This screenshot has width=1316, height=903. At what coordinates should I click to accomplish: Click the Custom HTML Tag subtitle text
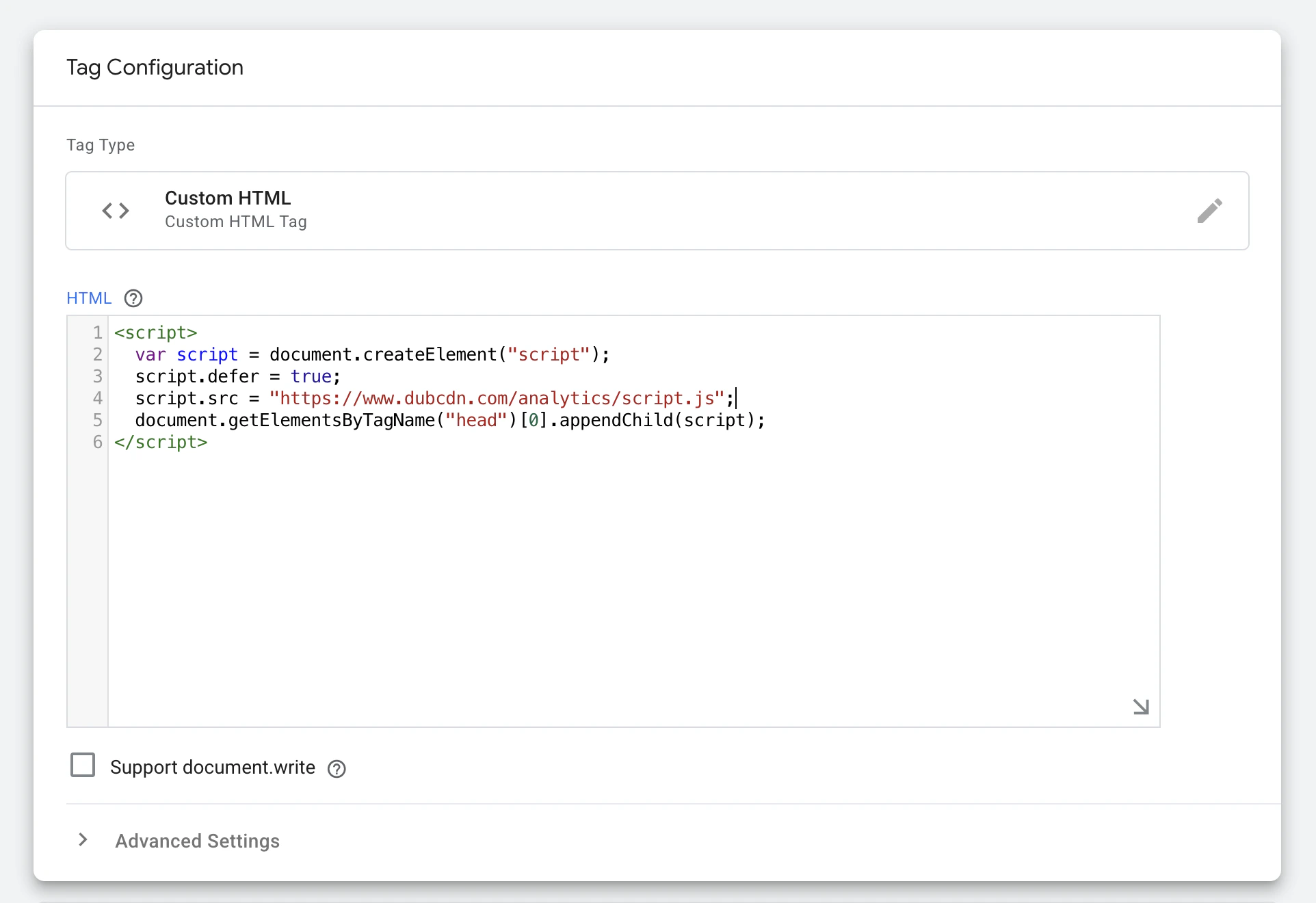pyautogui.click(x=235, y=222)
